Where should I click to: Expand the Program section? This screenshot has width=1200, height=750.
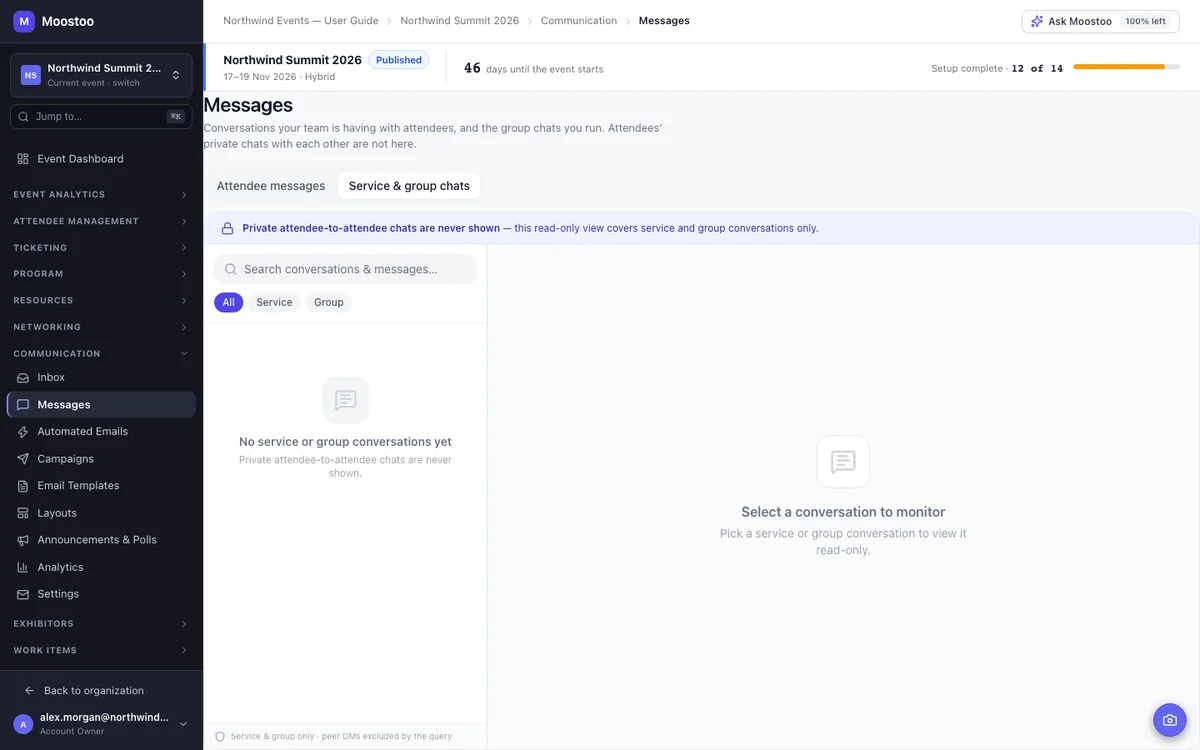(x=101, y=274)
